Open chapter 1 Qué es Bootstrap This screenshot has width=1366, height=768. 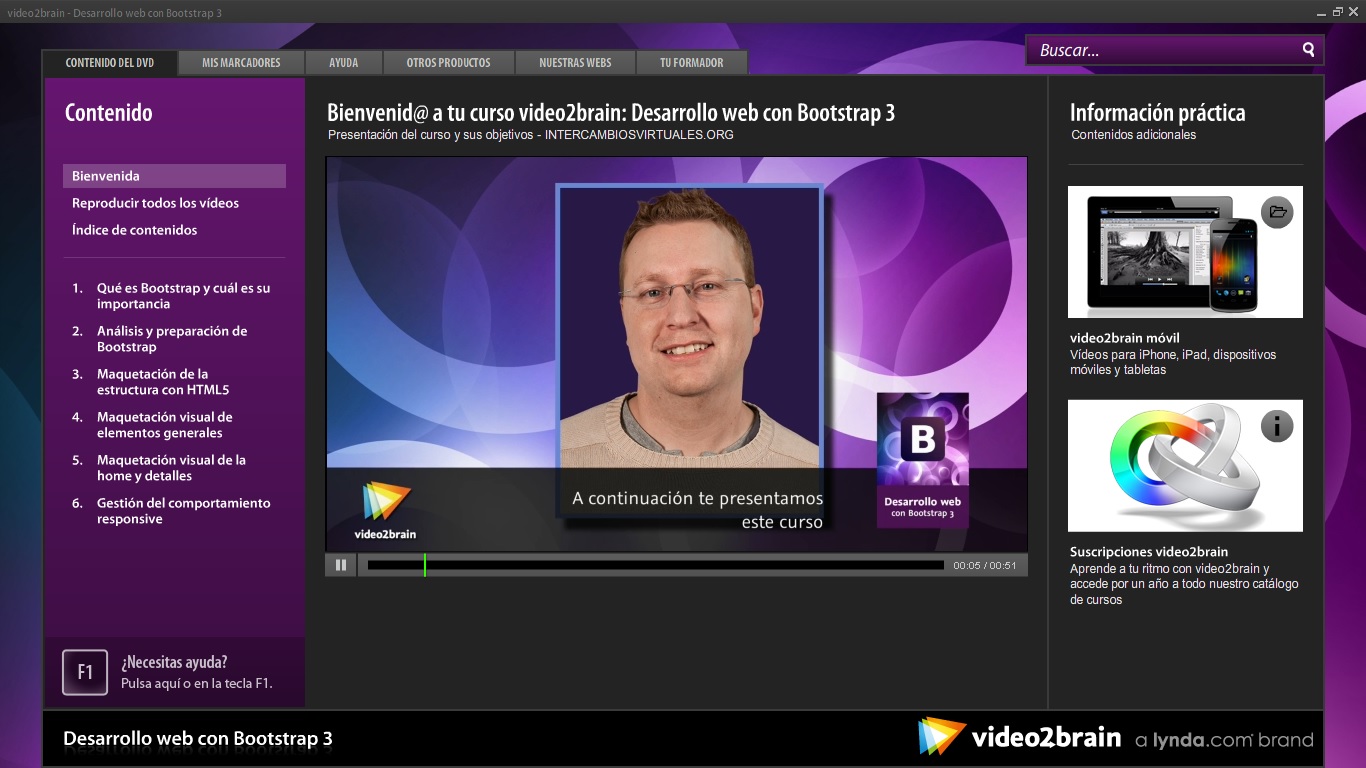(x=171, y=296)
